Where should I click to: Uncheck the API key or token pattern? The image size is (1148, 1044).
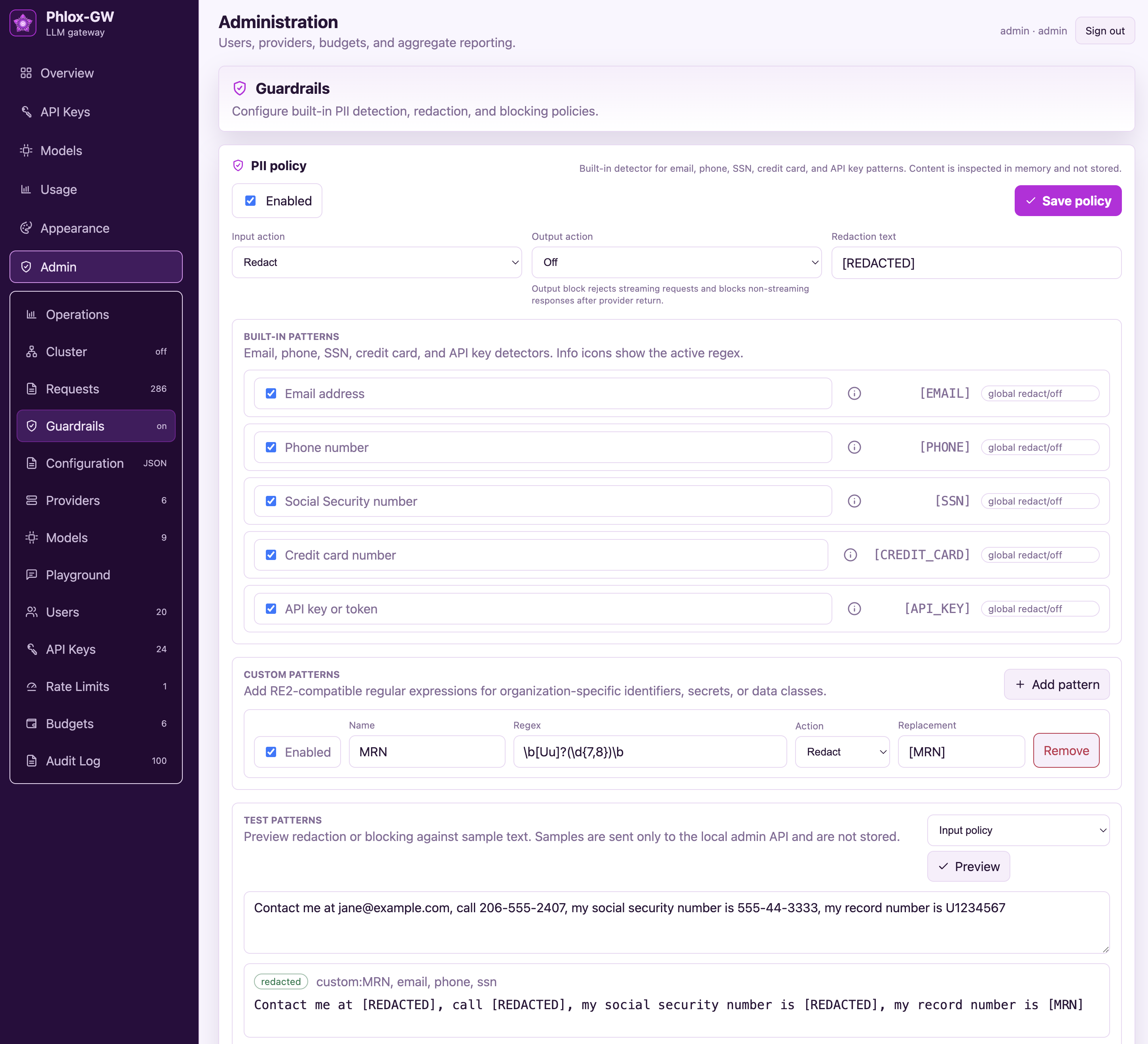tap(271, 608)
